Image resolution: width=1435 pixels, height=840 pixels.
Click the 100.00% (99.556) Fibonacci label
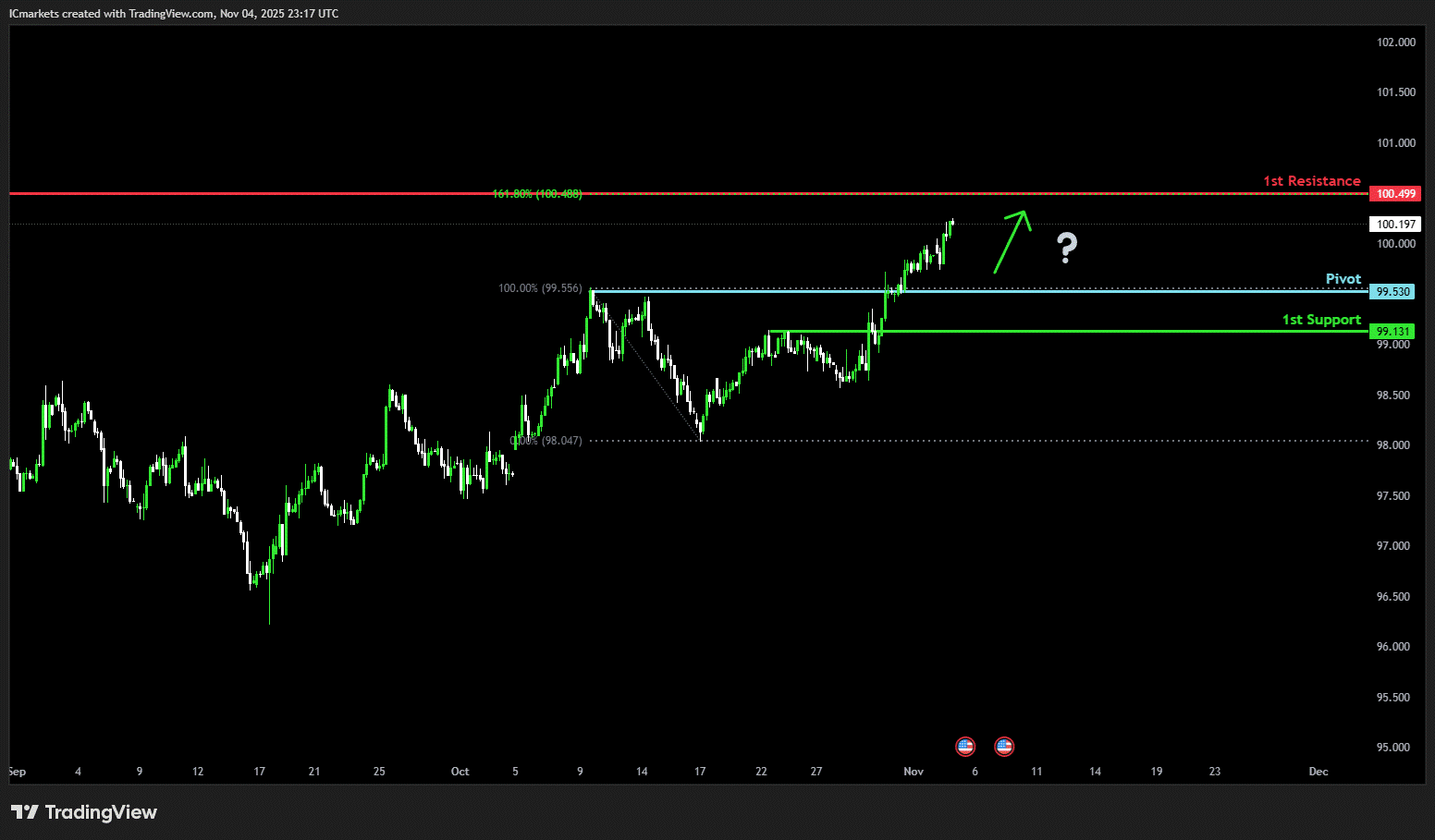(540, 288)
